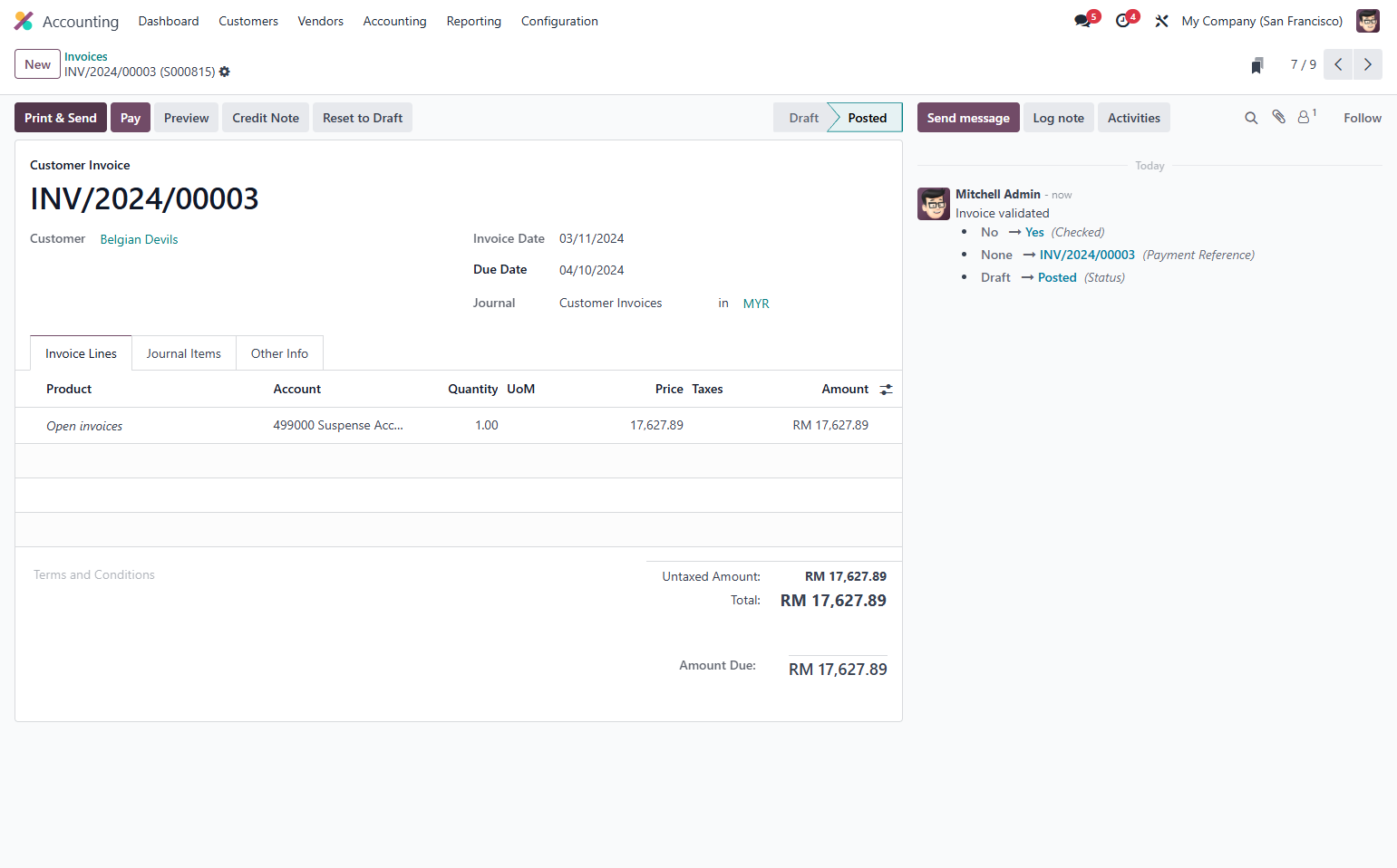Open the Activities button in chatter
The height and width of the screenshot is (868, 1397).
click(1134, 118)
